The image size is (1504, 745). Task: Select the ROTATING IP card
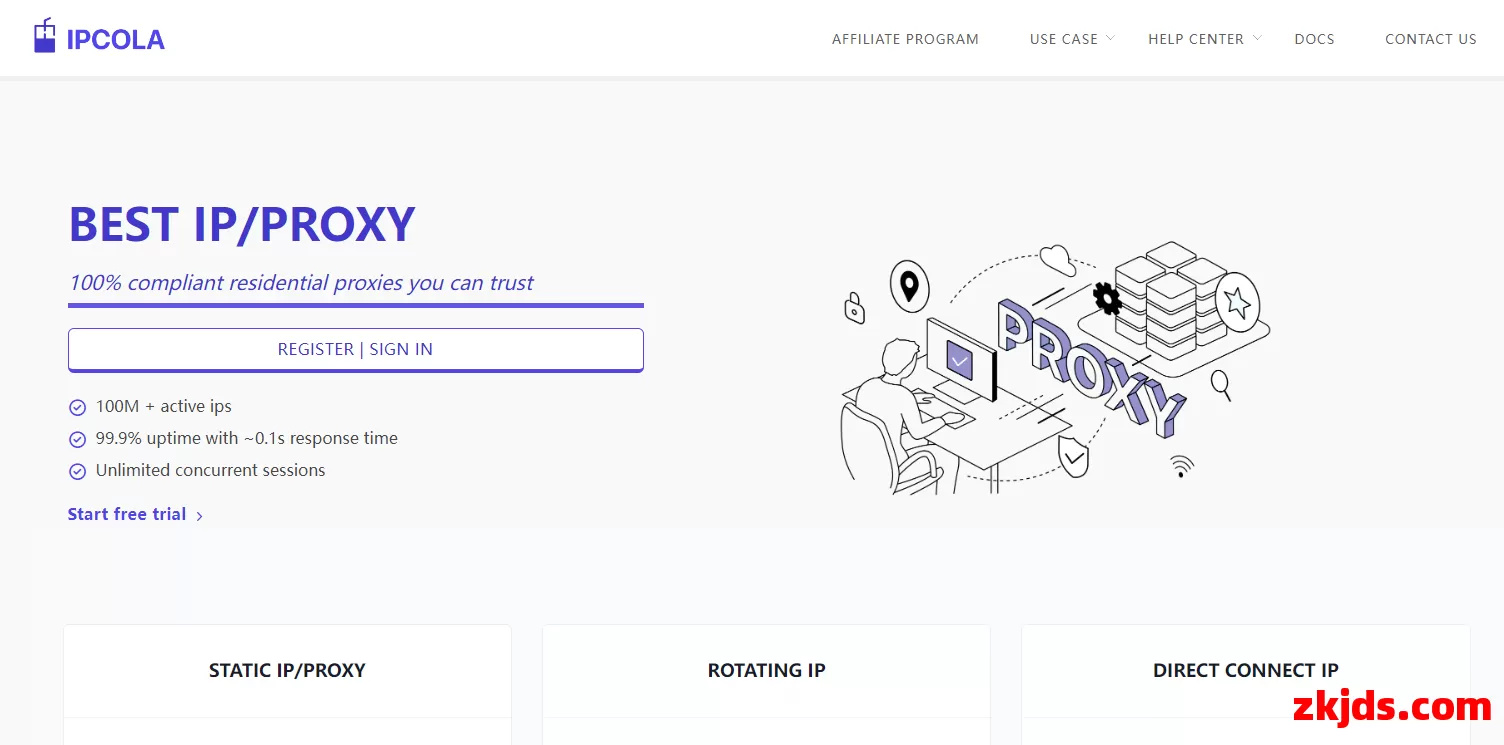click(x=766, y=685)
